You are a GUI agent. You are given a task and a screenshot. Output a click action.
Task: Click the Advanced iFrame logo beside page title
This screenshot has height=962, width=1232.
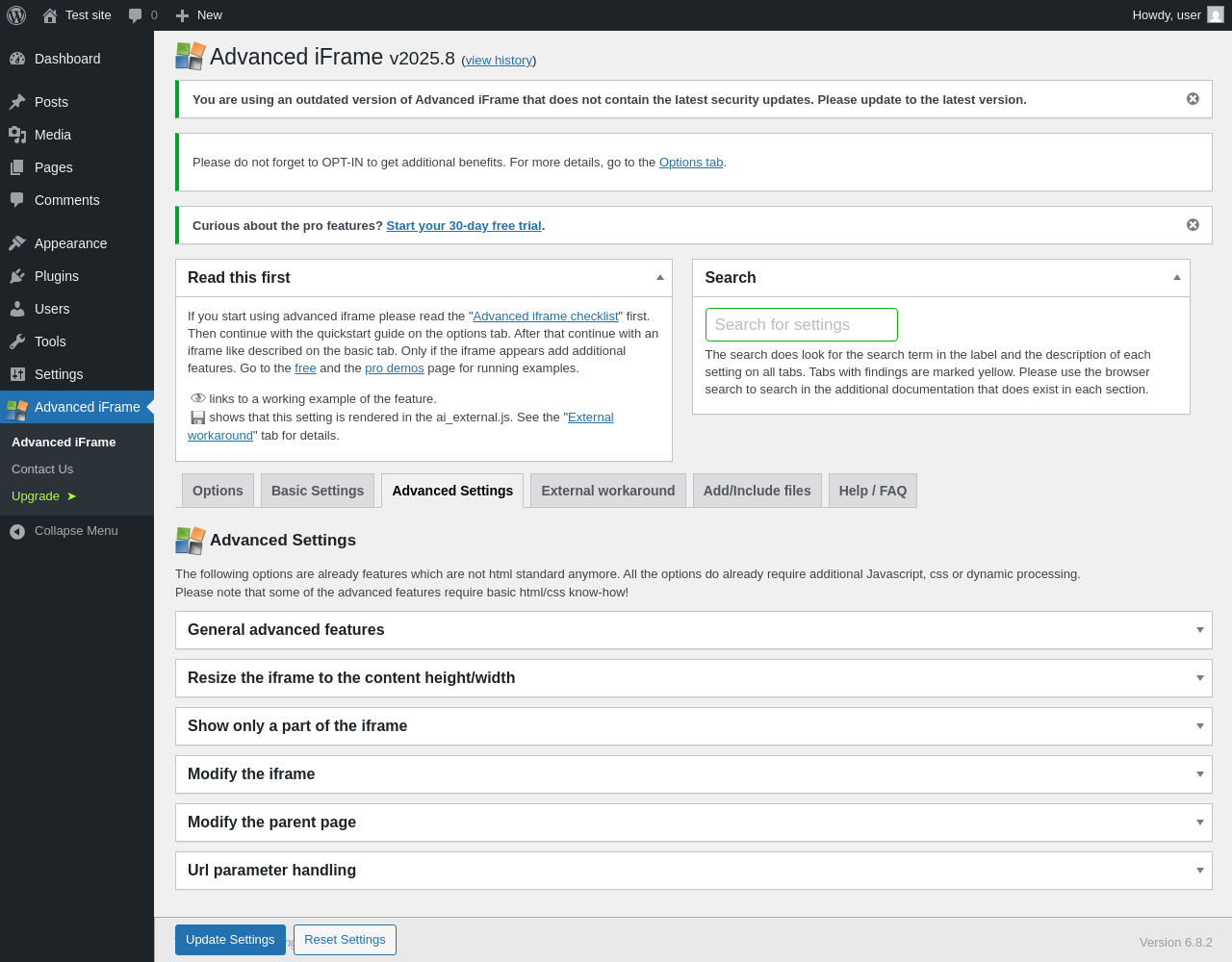pyautogui.click(x=191, y=56)
